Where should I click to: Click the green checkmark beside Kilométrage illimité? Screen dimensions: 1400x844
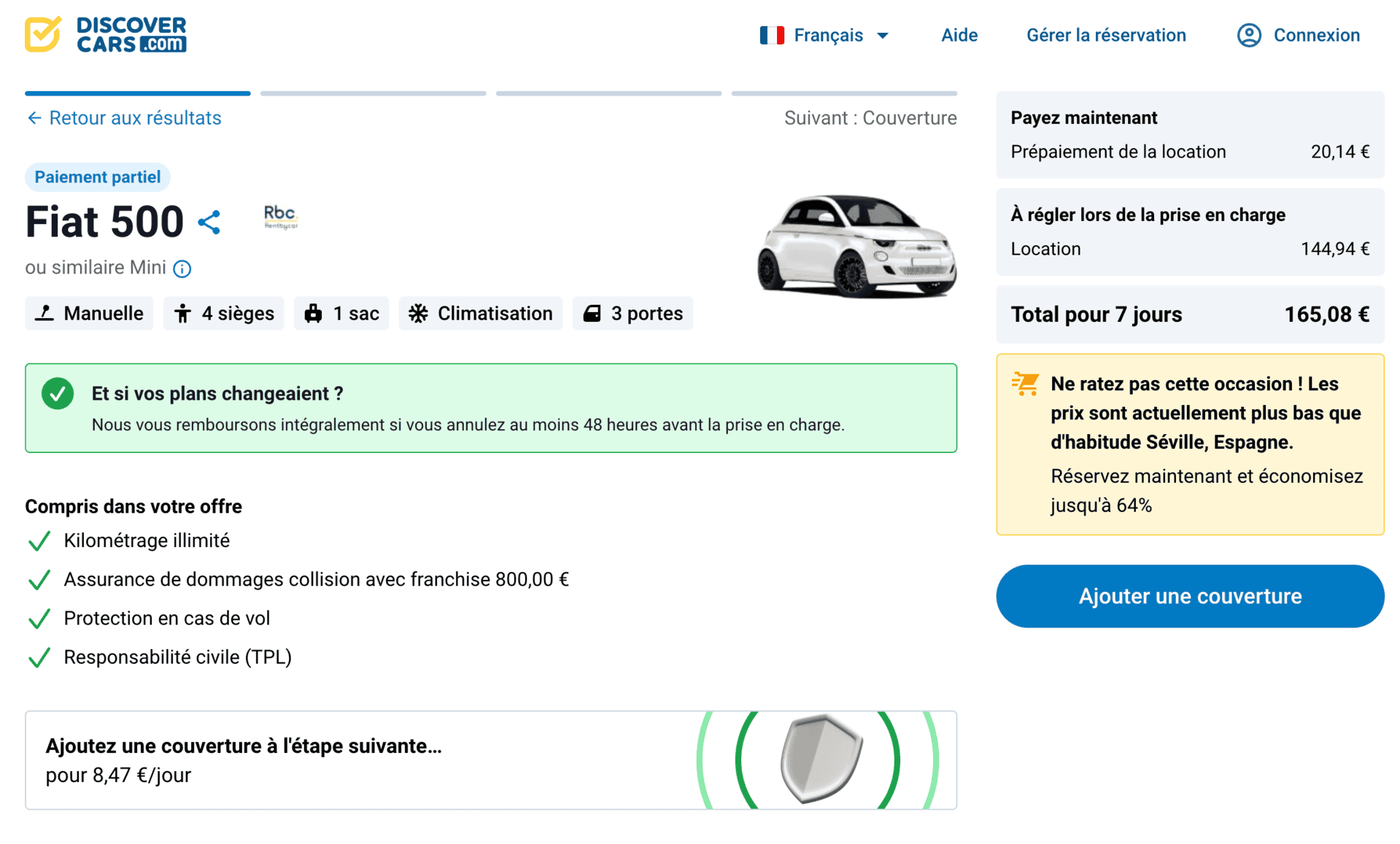[39, 541]
